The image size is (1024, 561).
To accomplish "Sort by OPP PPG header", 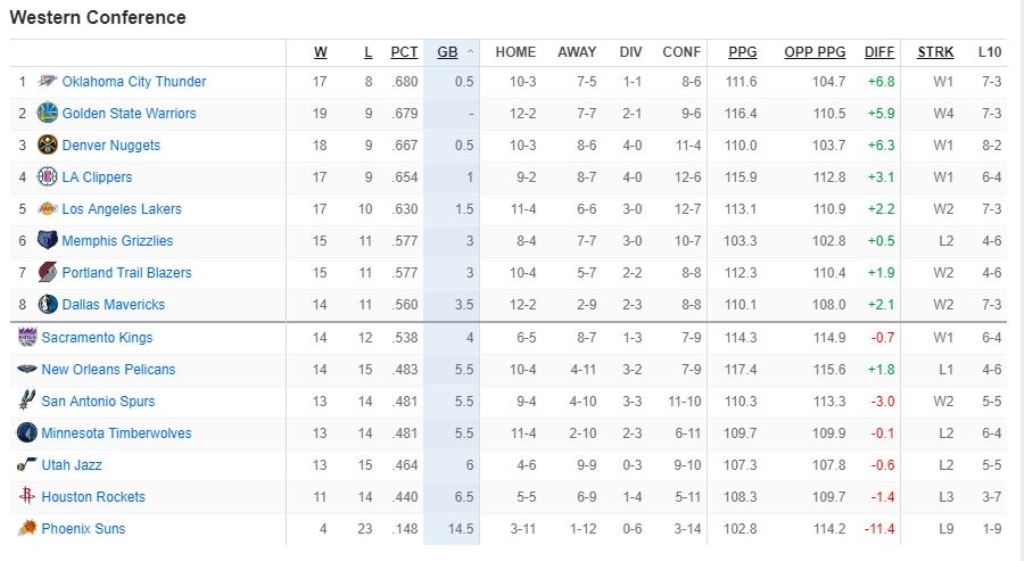I will point(814,52).
